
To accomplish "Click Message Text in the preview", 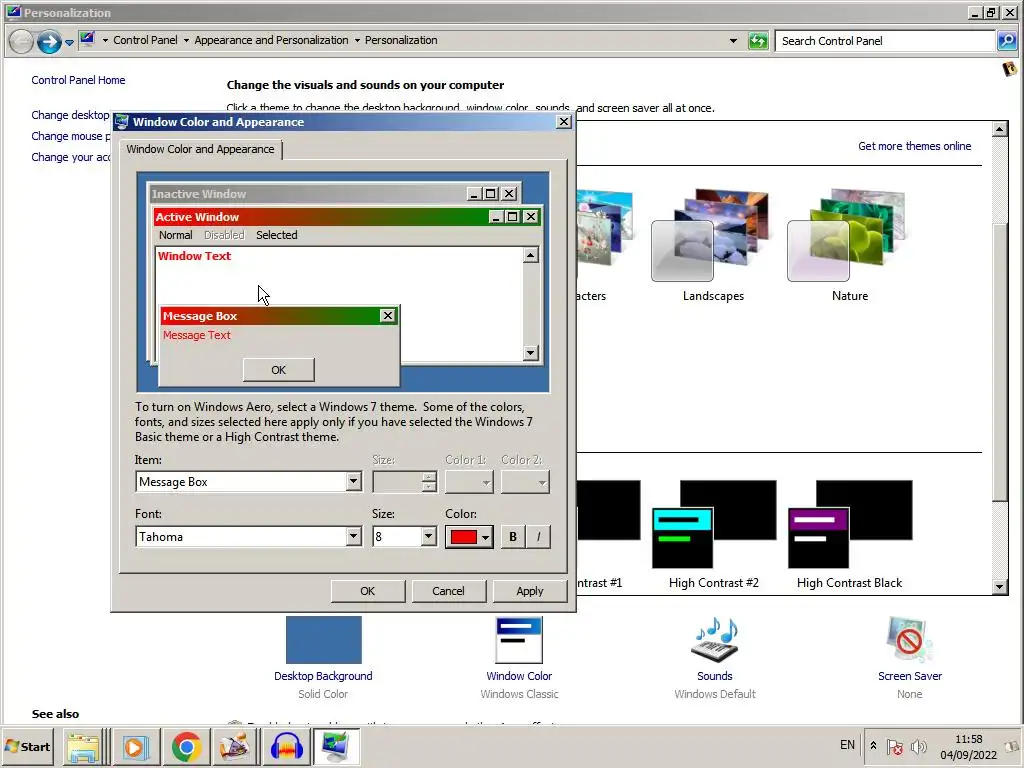I will [197, 335].
